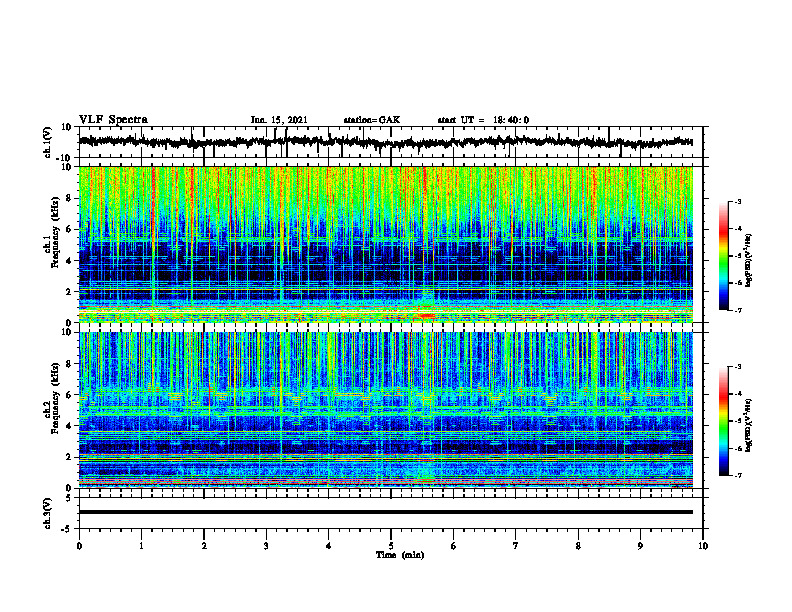792x612 pixels.
Task: Click the time-axis tick label "0"
Action: [79, 546]
